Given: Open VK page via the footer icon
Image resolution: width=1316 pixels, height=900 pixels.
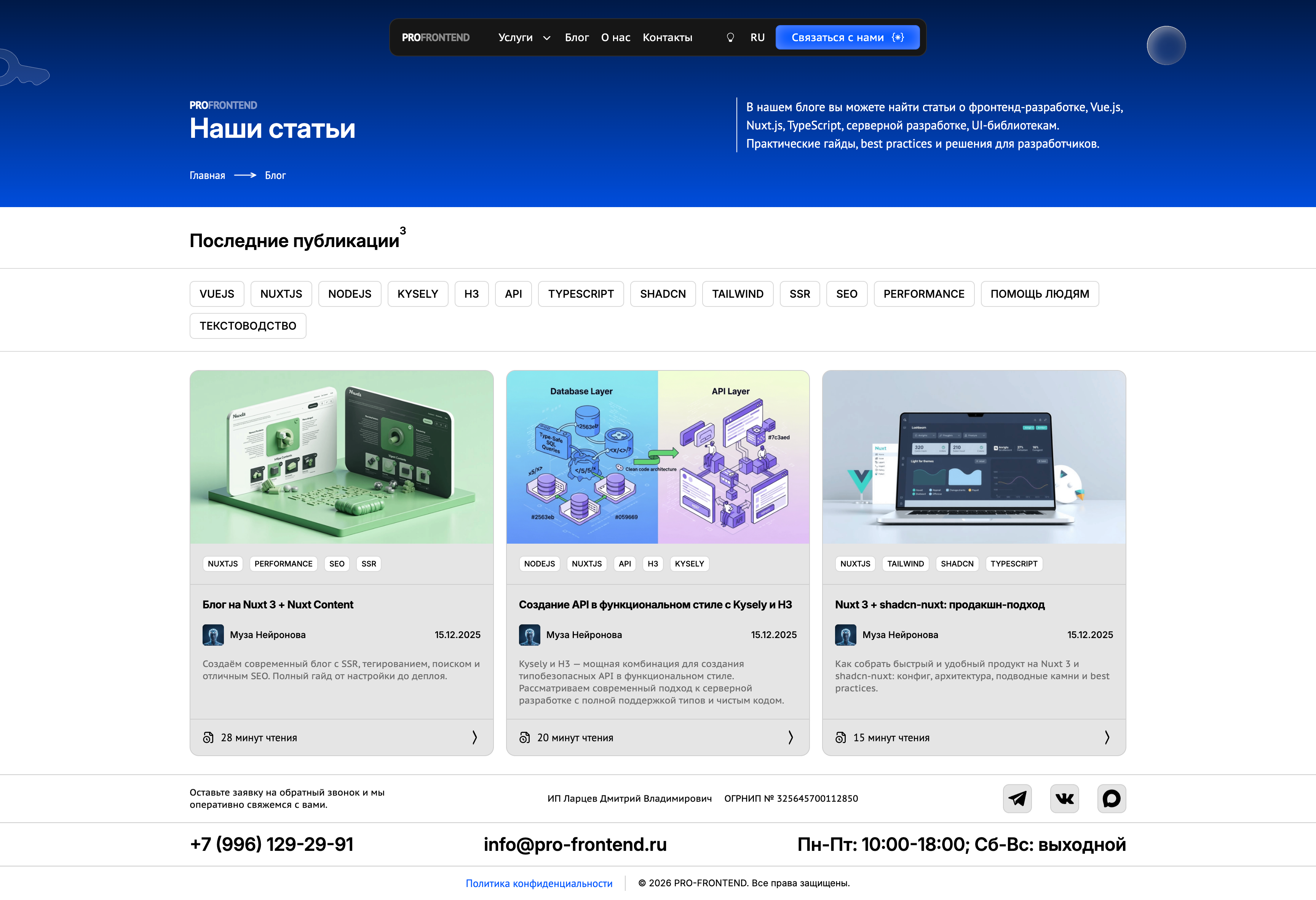Looking at the screenshot, I should pos(1064,799).
